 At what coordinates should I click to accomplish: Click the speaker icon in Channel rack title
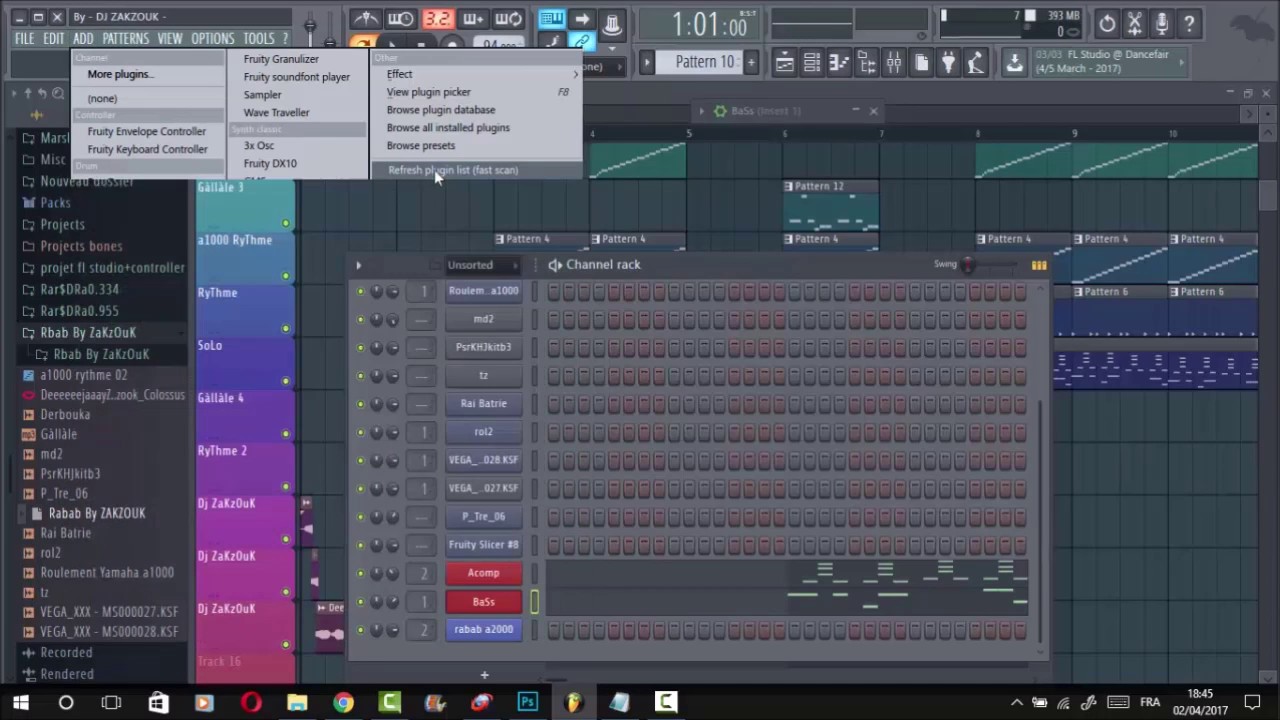(555, 265)
